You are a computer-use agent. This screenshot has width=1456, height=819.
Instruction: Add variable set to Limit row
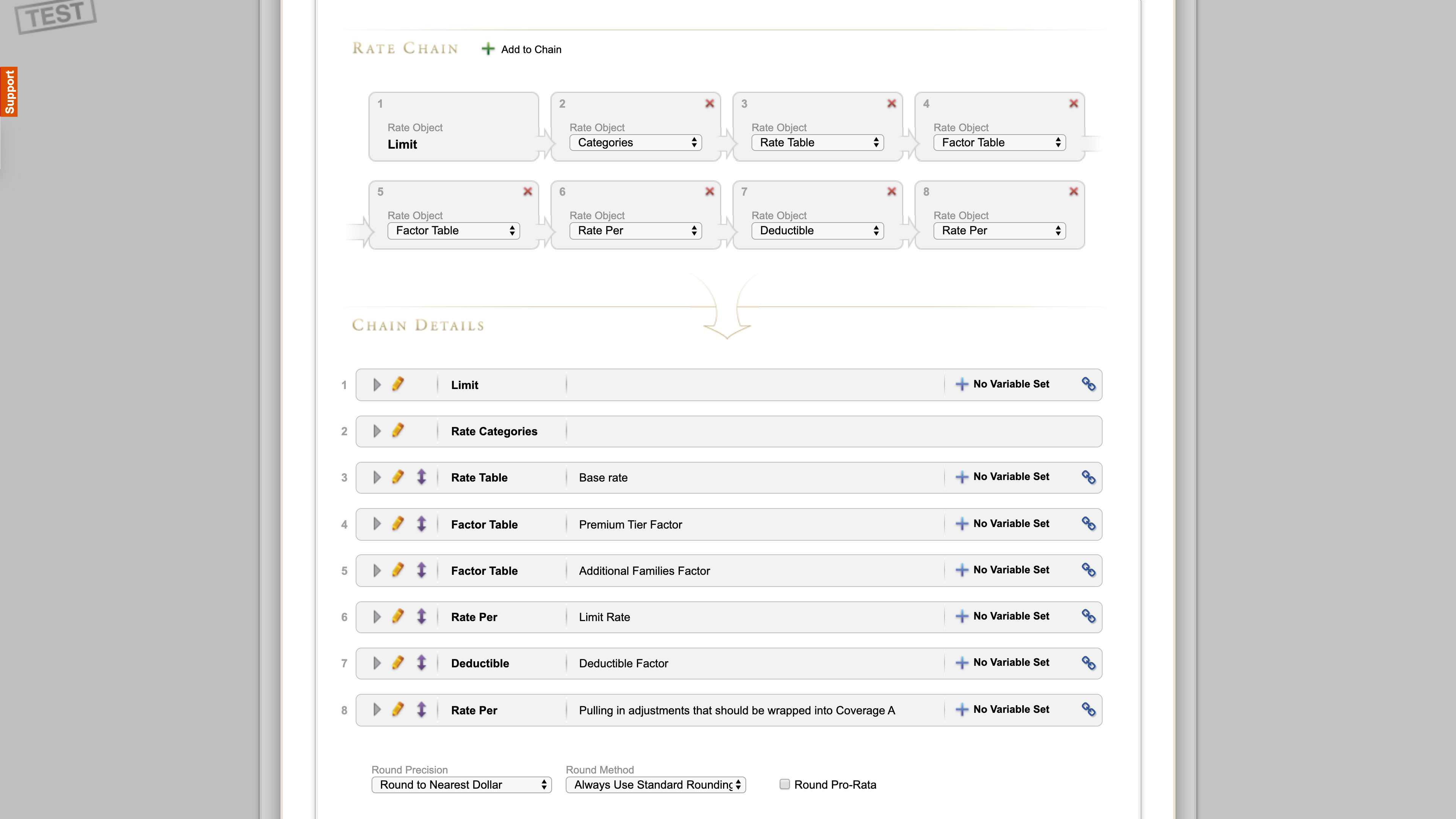[x=1002, y=384]
